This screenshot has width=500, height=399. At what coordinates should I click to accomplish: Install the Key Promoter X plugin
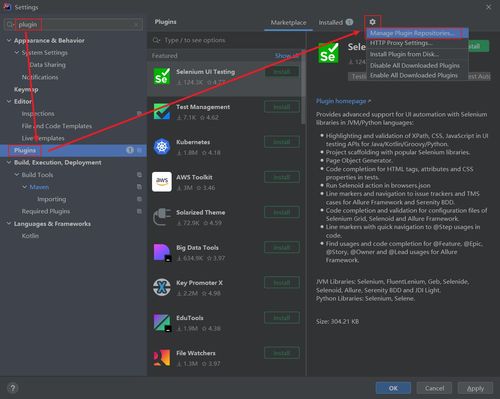pos(282,283)
